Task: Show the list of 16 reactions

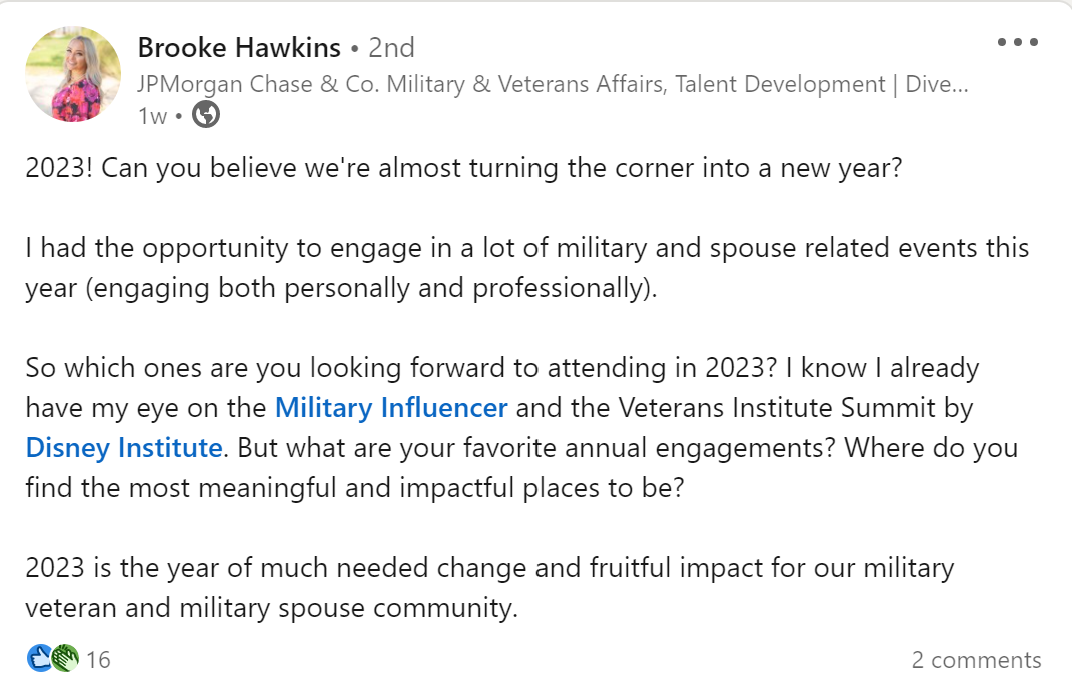Action: point(98,660)
